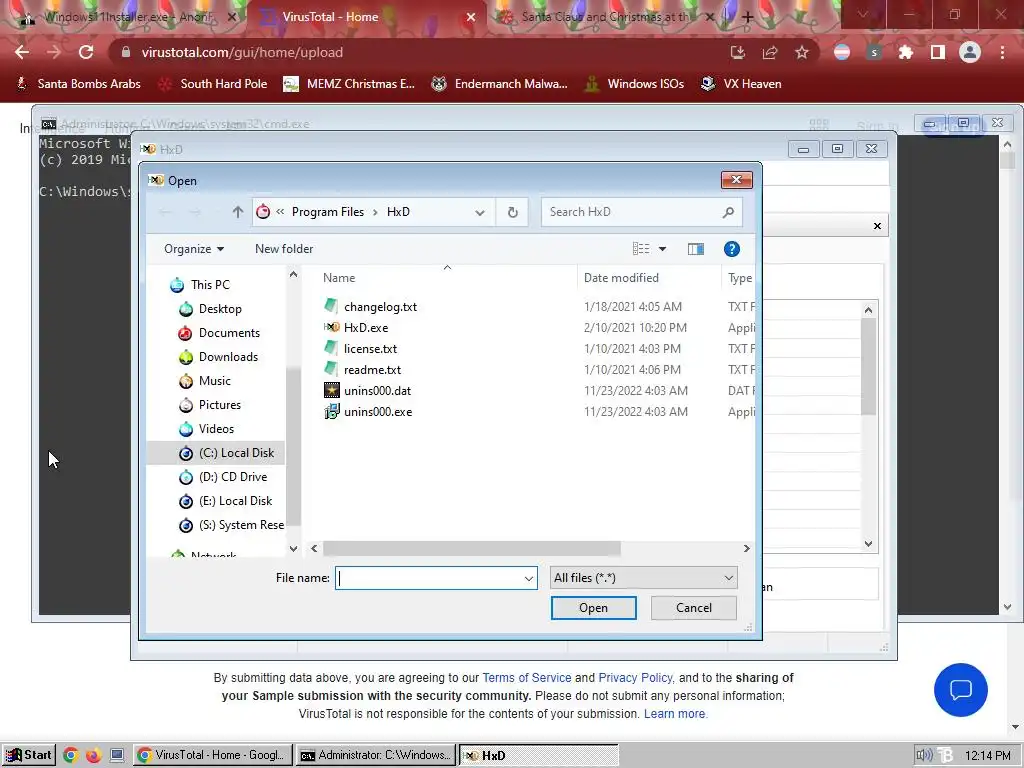The height and width of the screenshot is (768, 1024).
Task: Open the South Hard Pole bookmark
Action: click(x=214, y=84)
